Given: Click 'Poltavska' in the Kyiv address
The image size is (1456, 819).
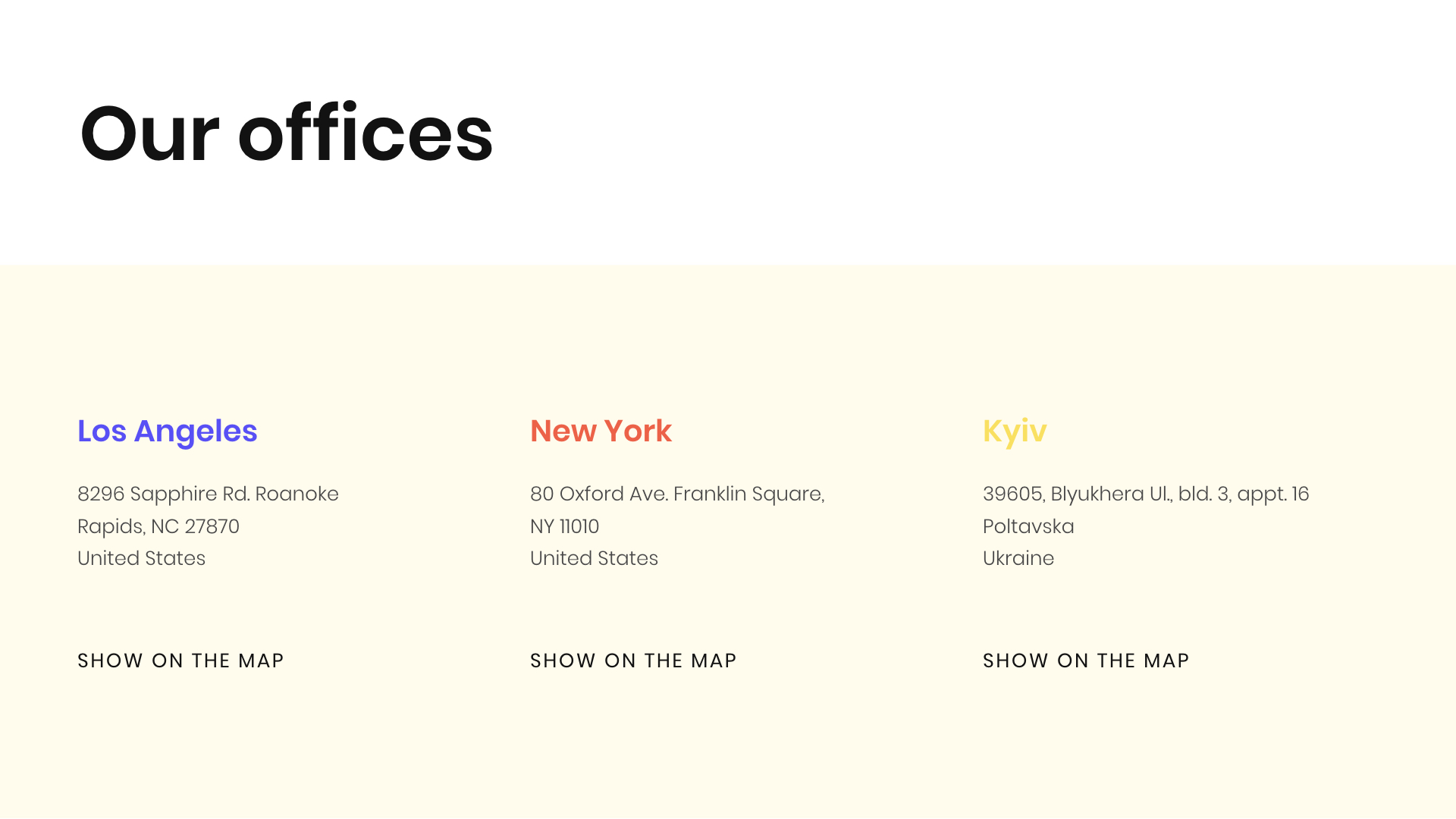Looking at the screenshot, I should coord(1028,526).
